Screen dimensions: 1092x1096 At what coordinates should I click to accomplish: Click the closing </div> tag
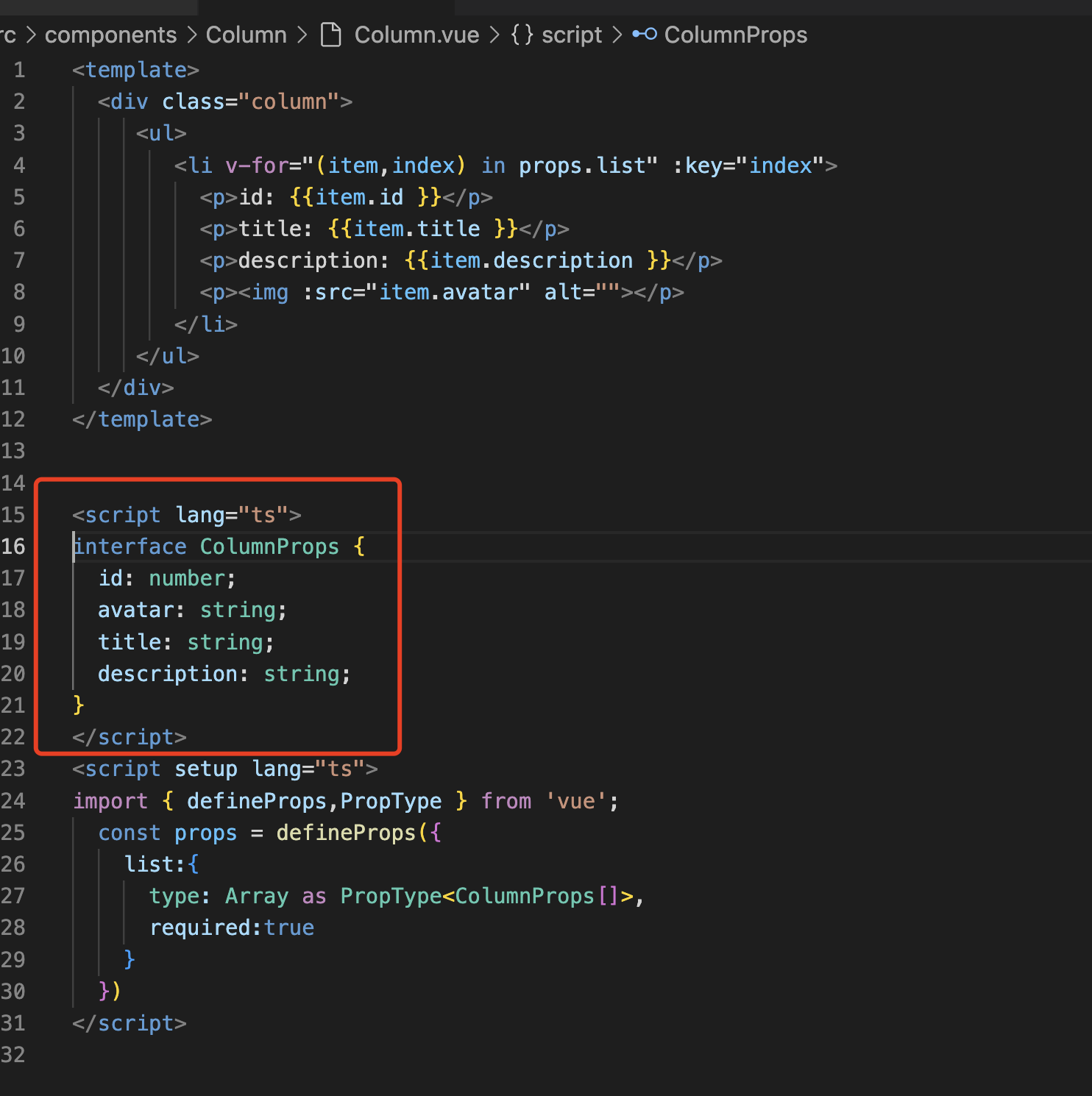tap(136, 388)
